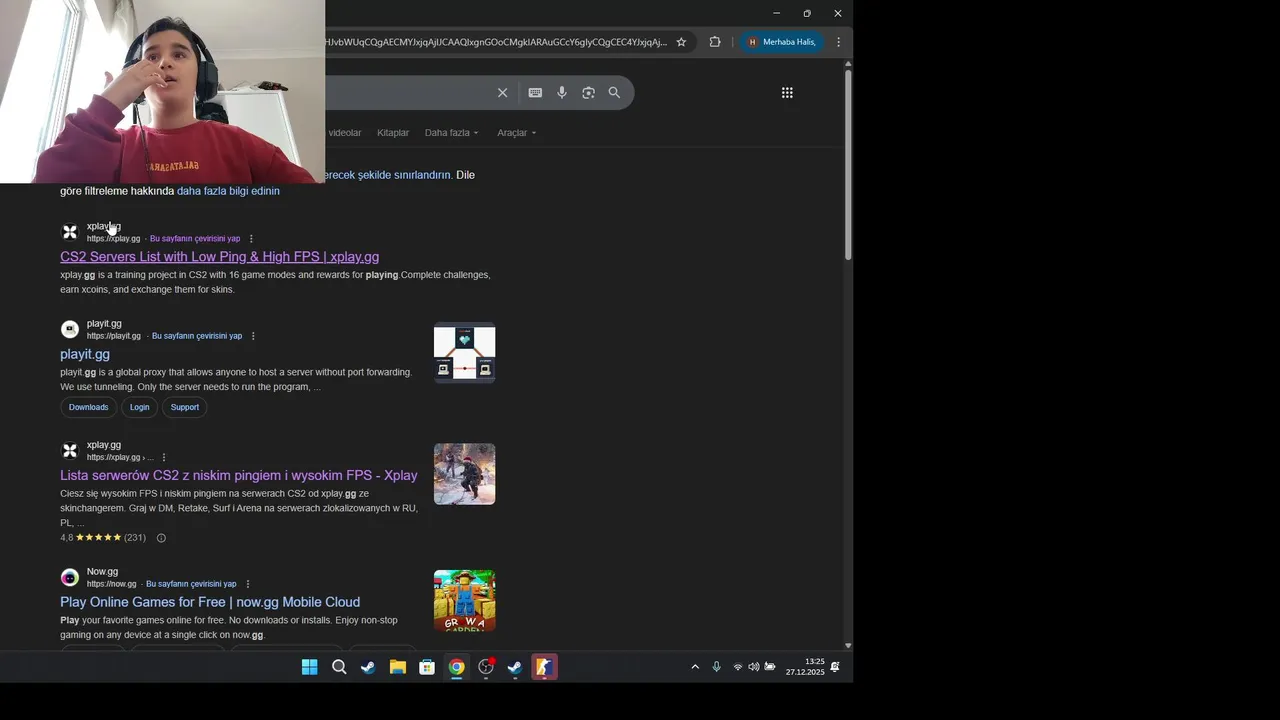1280x720 pixels.
Task: Open Microsoft Store from taskbar
Action: (427, 667)
